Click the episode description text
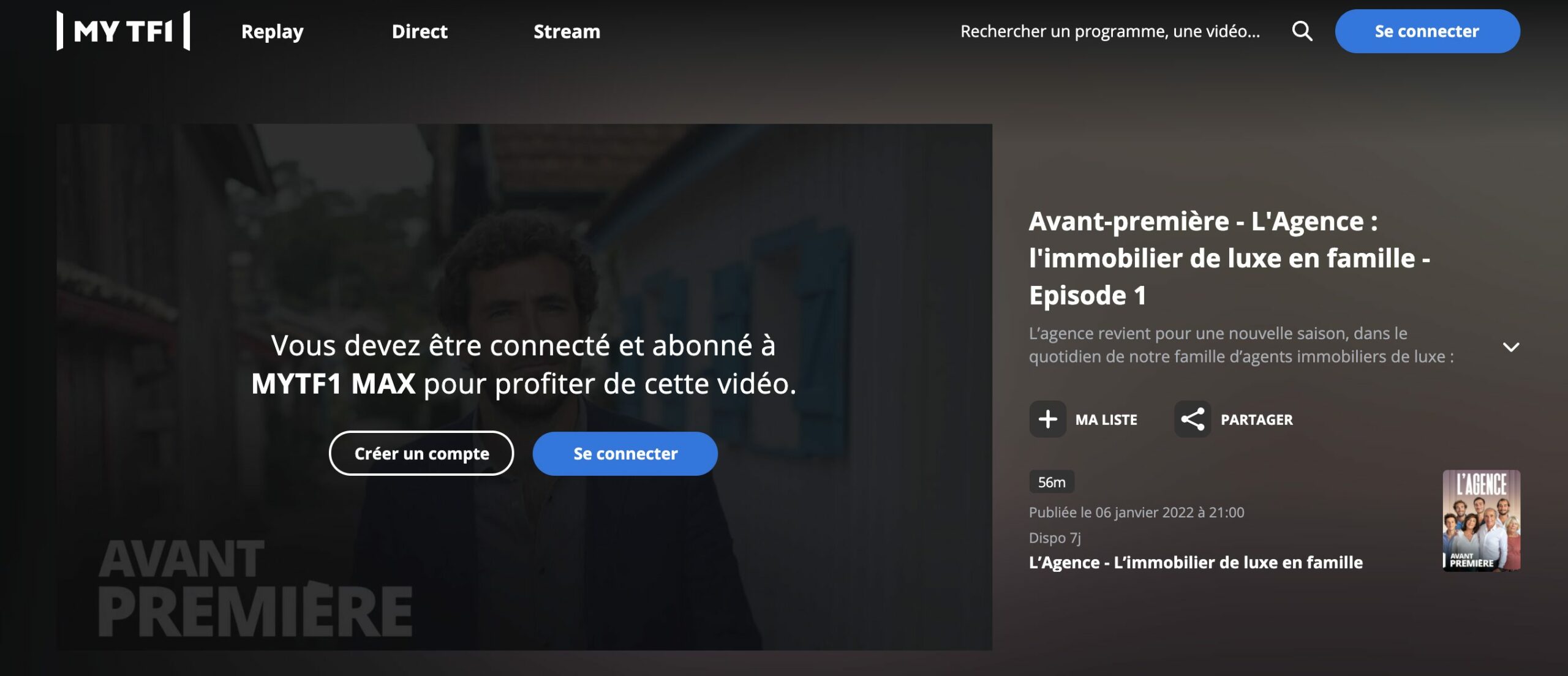Viewport: 1568px width, 676px height. click(x=1241, y=345)
